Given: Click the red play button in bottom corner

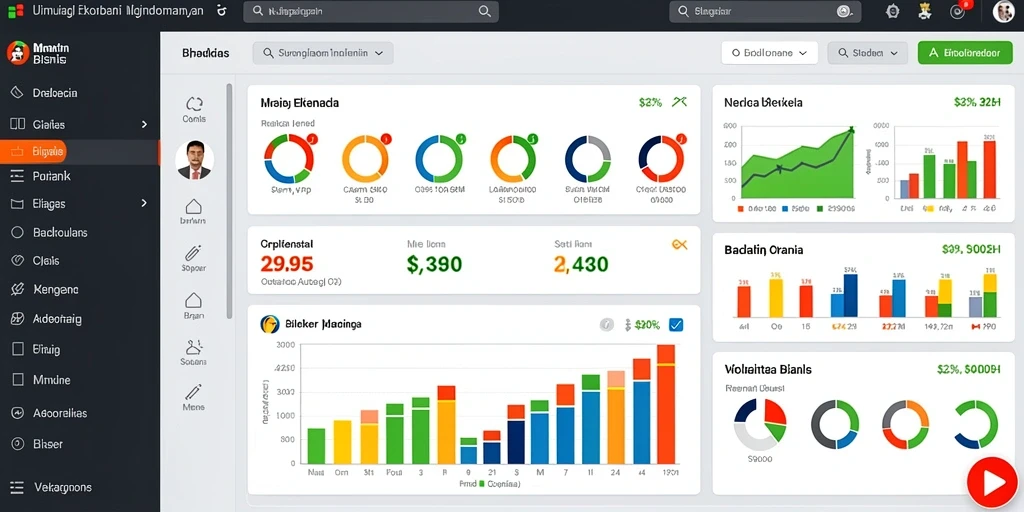Looking at the screenshot, I should pyautogui.click(x=991, y=484).
